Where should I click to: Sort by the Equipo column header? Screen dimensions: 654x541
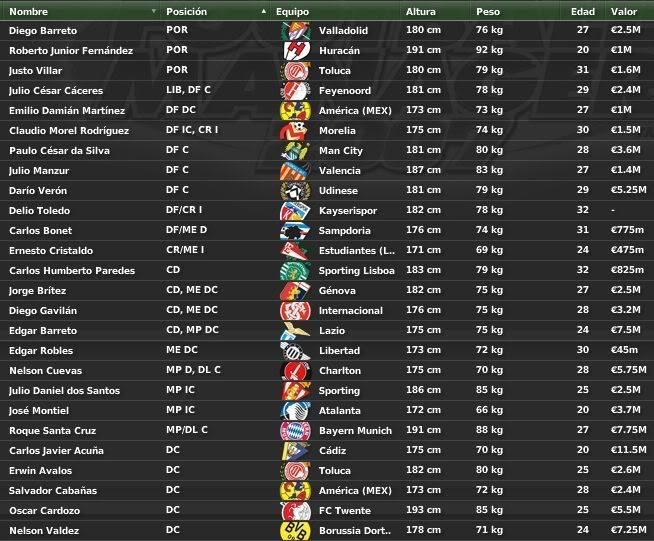[292, 12]
